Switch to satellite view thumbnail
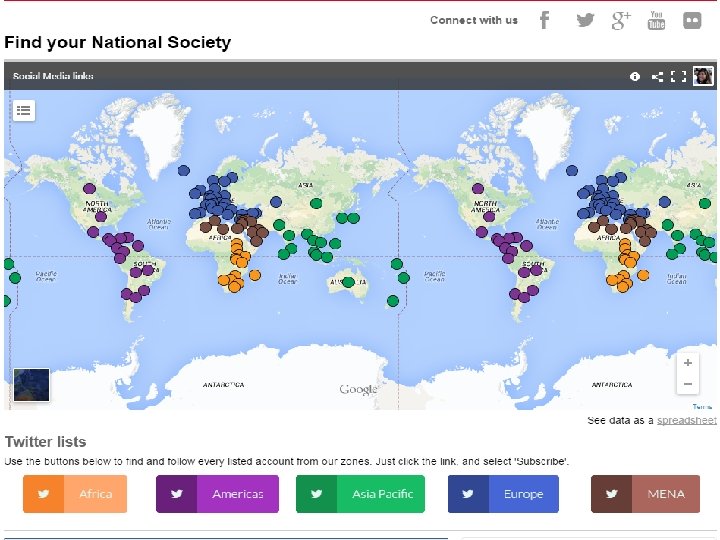Viewport: 720px width, 540px height. (x=31, y=385)
